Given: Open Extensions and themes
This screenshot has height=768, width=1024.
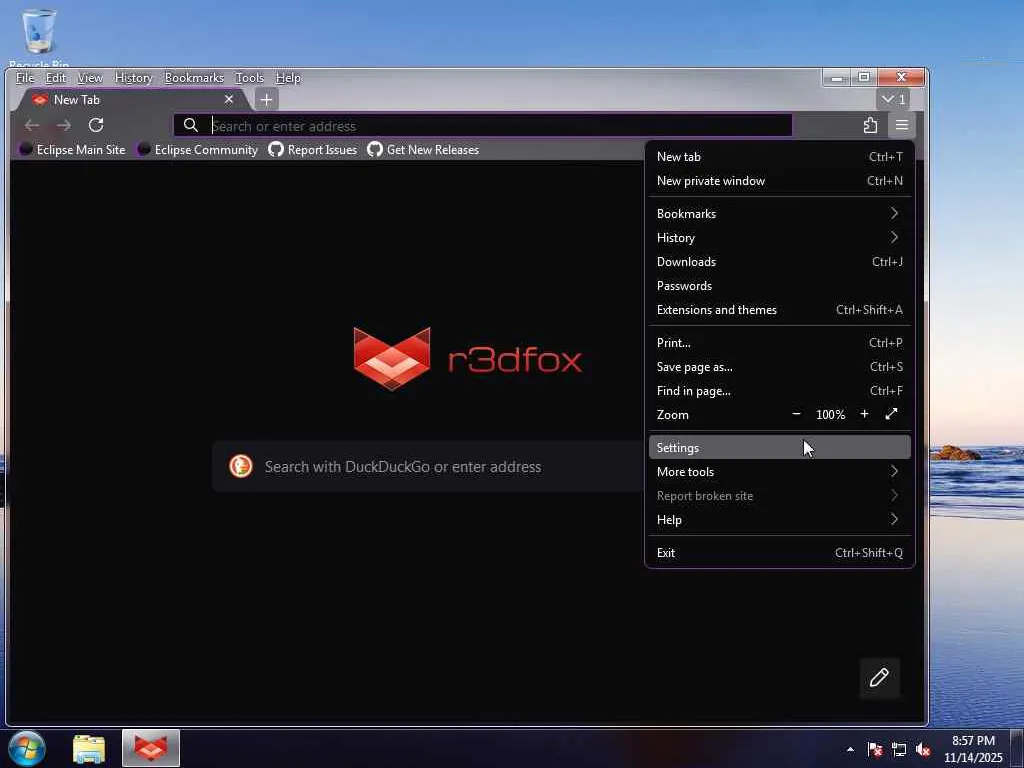Looking at the screenshot, I should point(779,310).
